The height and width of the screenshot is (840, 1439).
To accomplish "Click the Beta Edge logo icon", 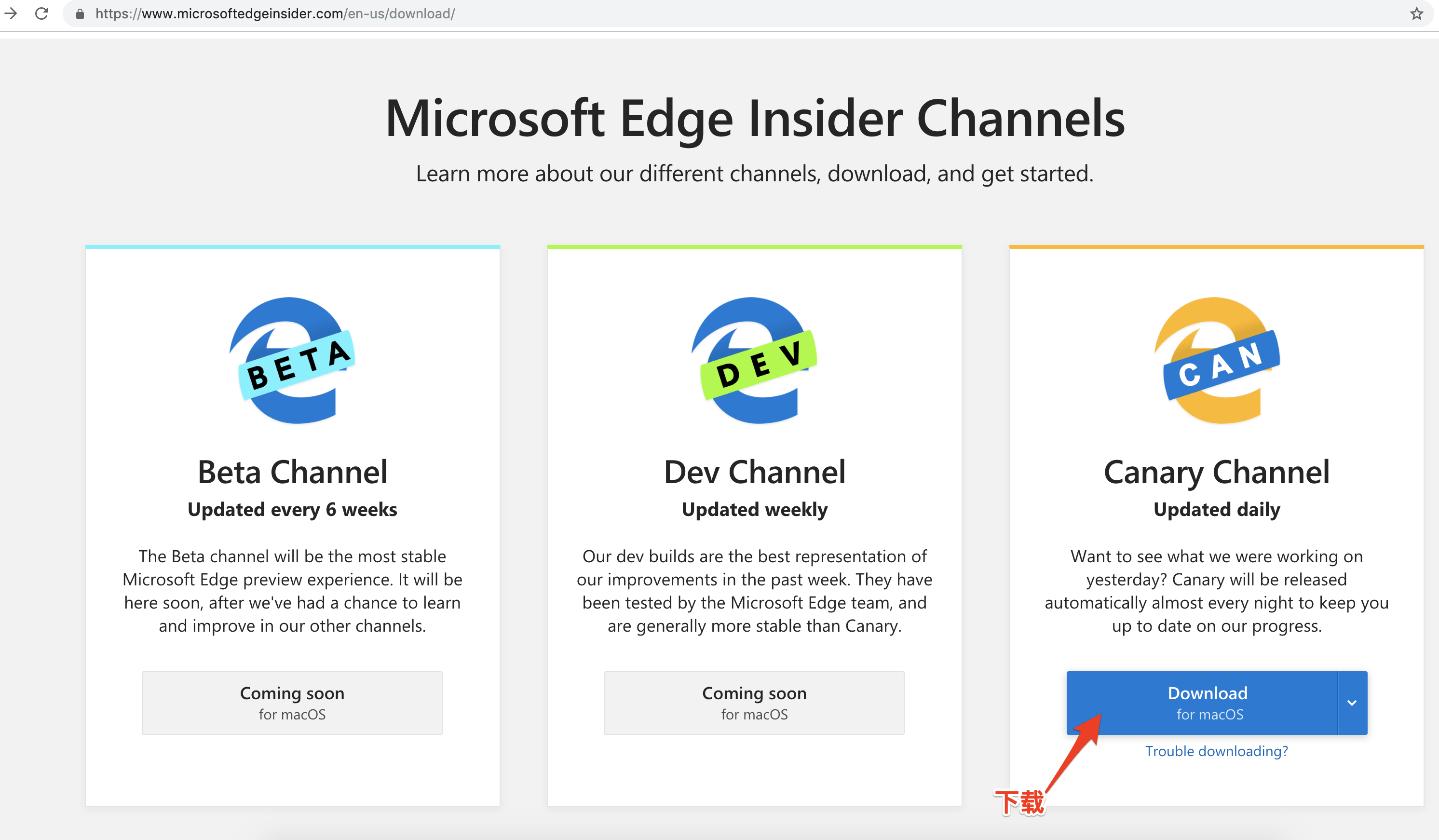I will click(x=292, y=360).
